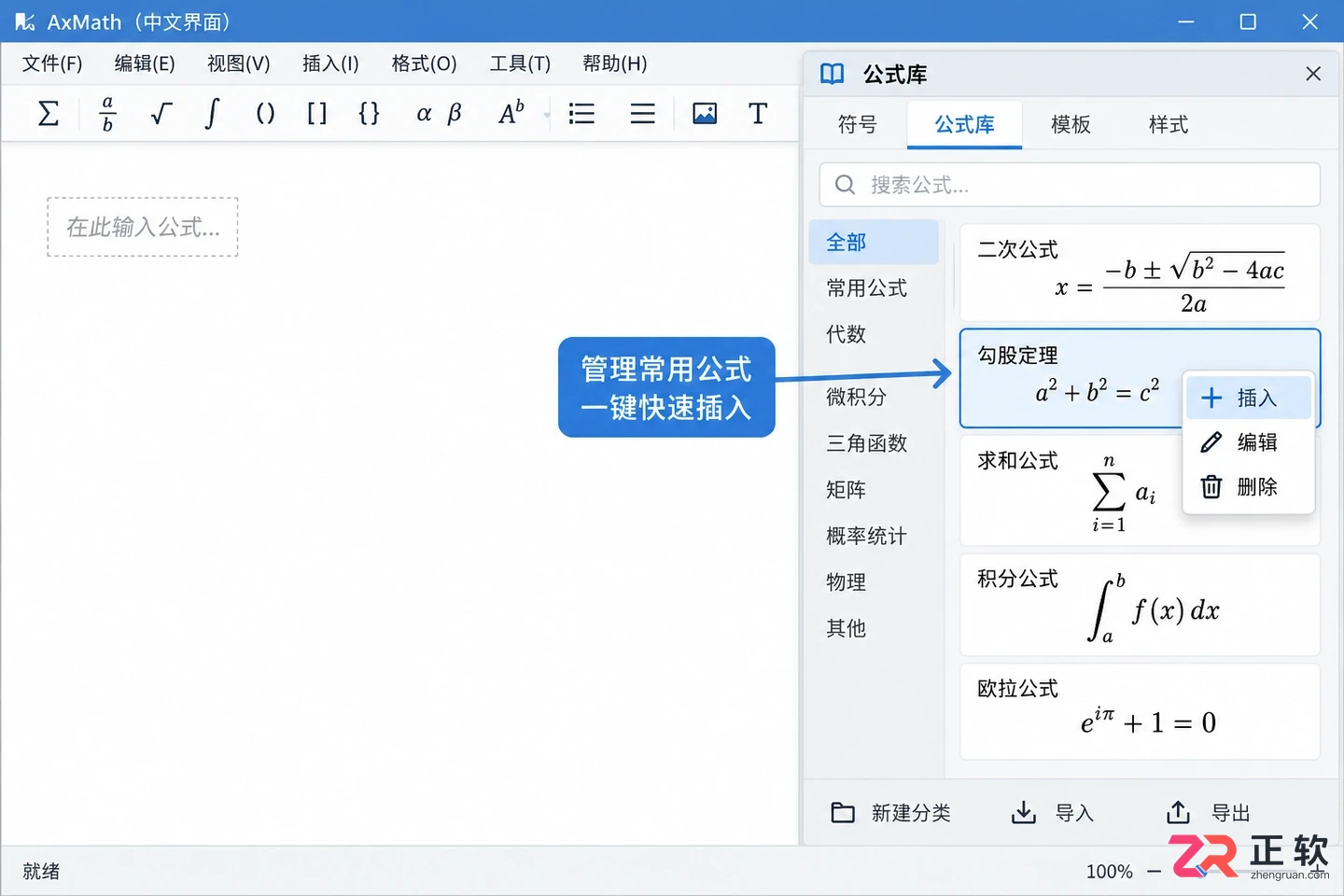This screenshot has height=896, width=1344.
Task: Click the search magnifier icon
Action: coord(845,185)
